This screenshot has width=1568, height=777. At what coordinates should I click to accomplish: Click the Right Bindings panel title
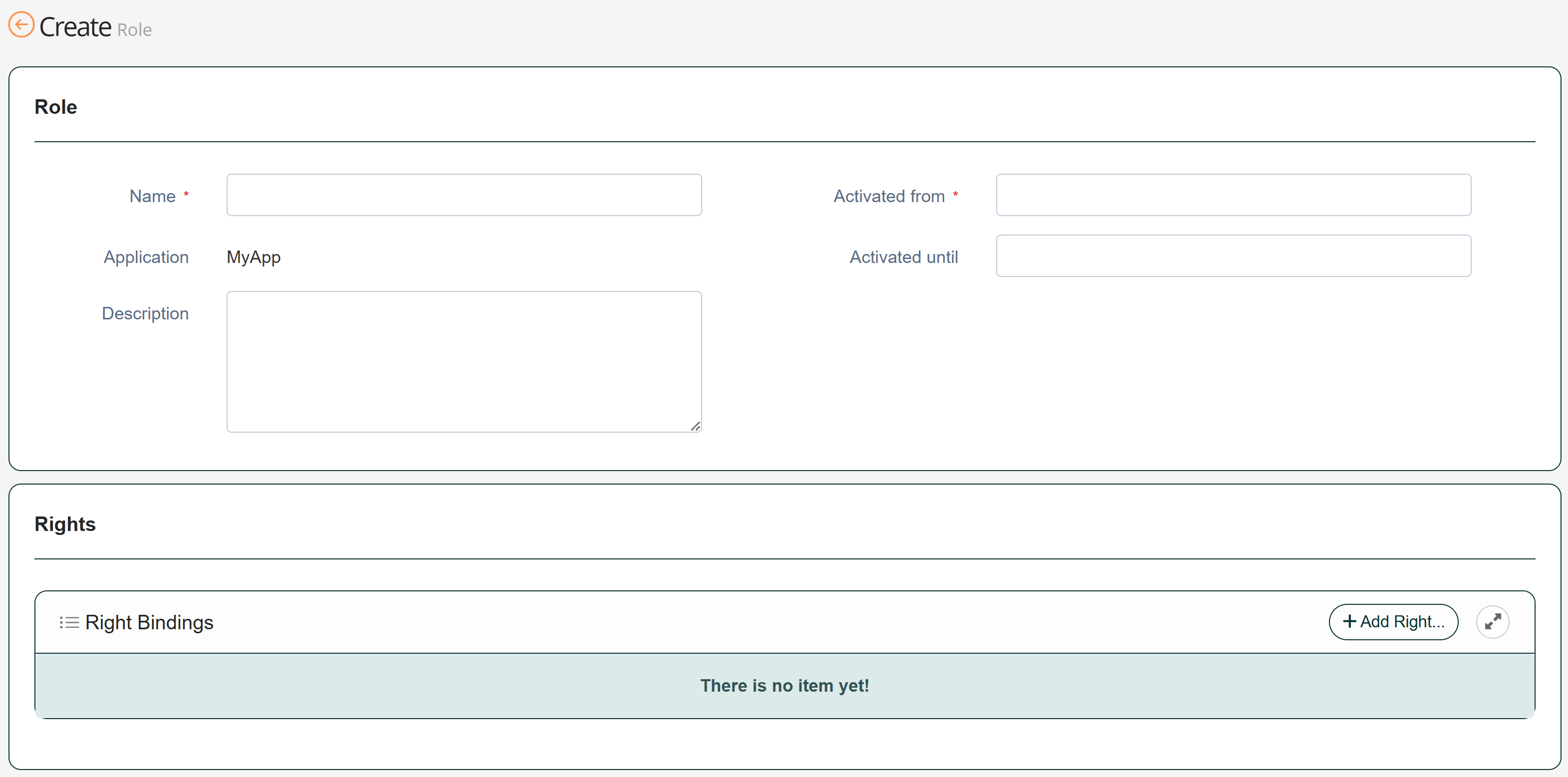[149, 622]
